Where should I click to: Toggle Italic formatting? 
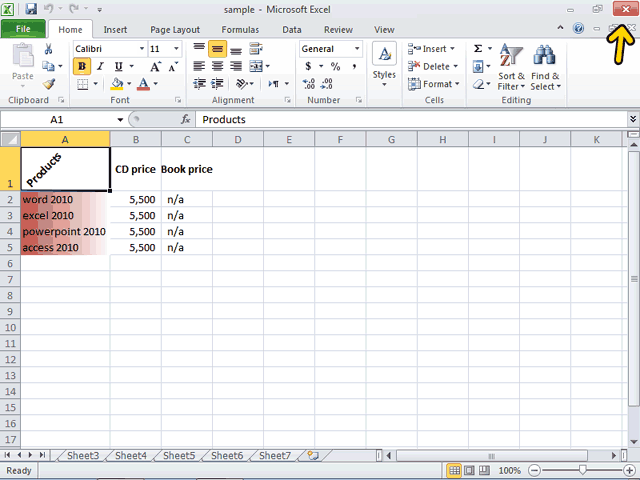[x=100, y=66]
